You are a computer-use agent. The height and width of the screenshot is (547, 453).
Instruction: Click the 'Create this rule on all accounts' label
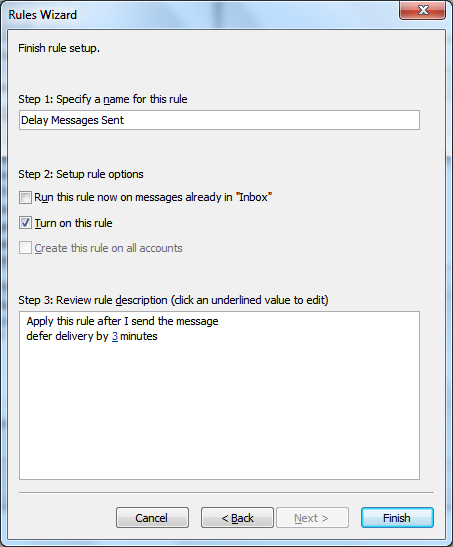click(108, 248)
